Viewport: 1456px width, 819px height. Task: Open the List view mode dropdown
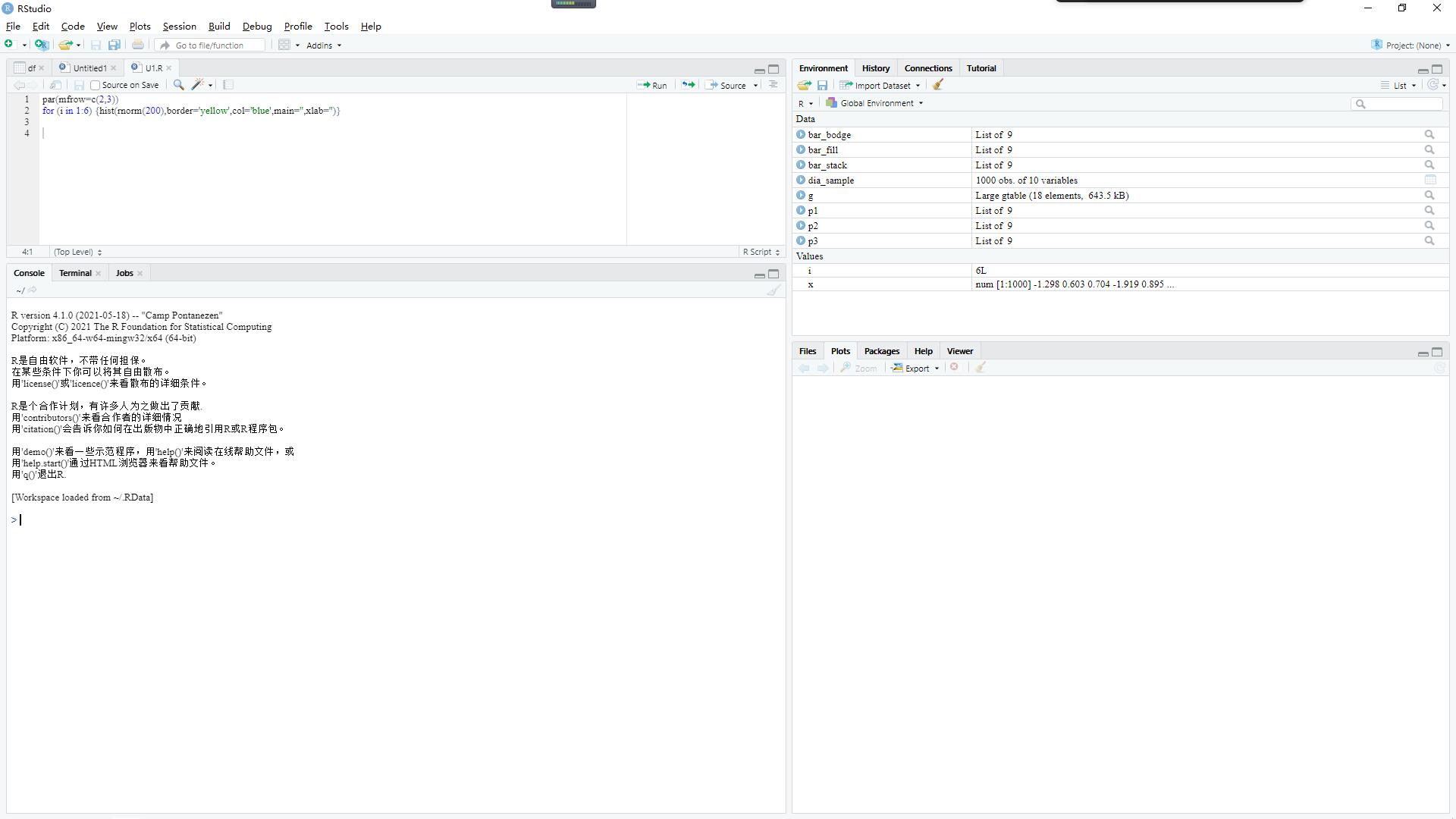click(x=1398, y=86)
